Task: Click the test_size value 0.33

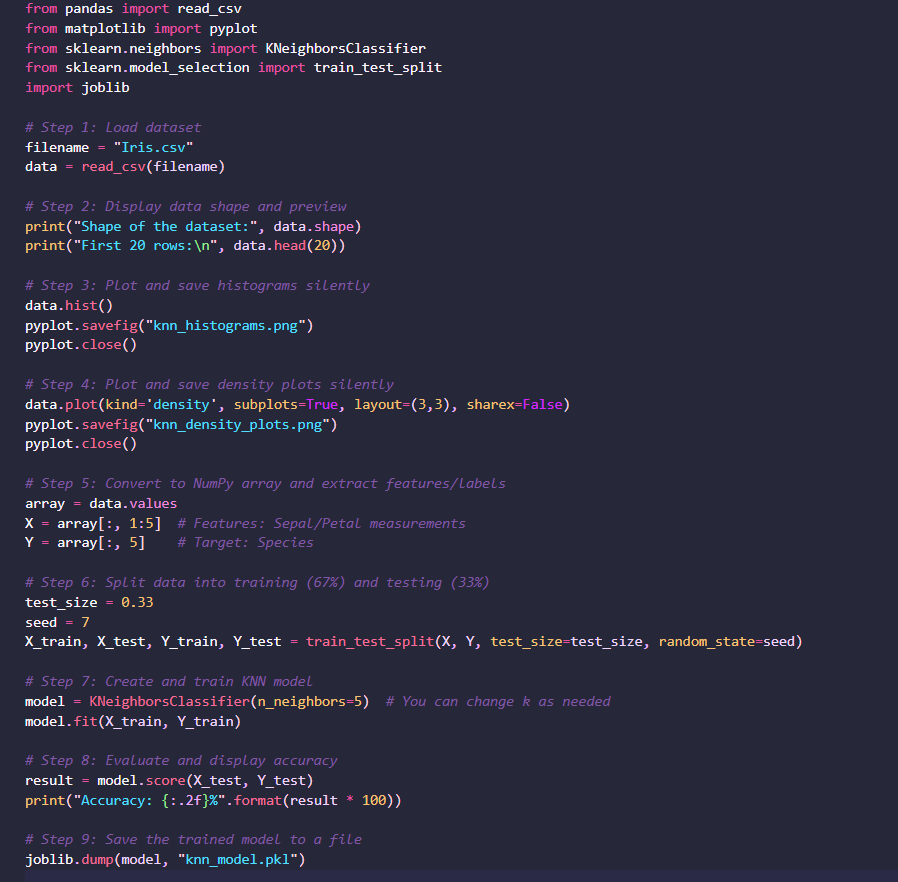Action: coord(137,603)
